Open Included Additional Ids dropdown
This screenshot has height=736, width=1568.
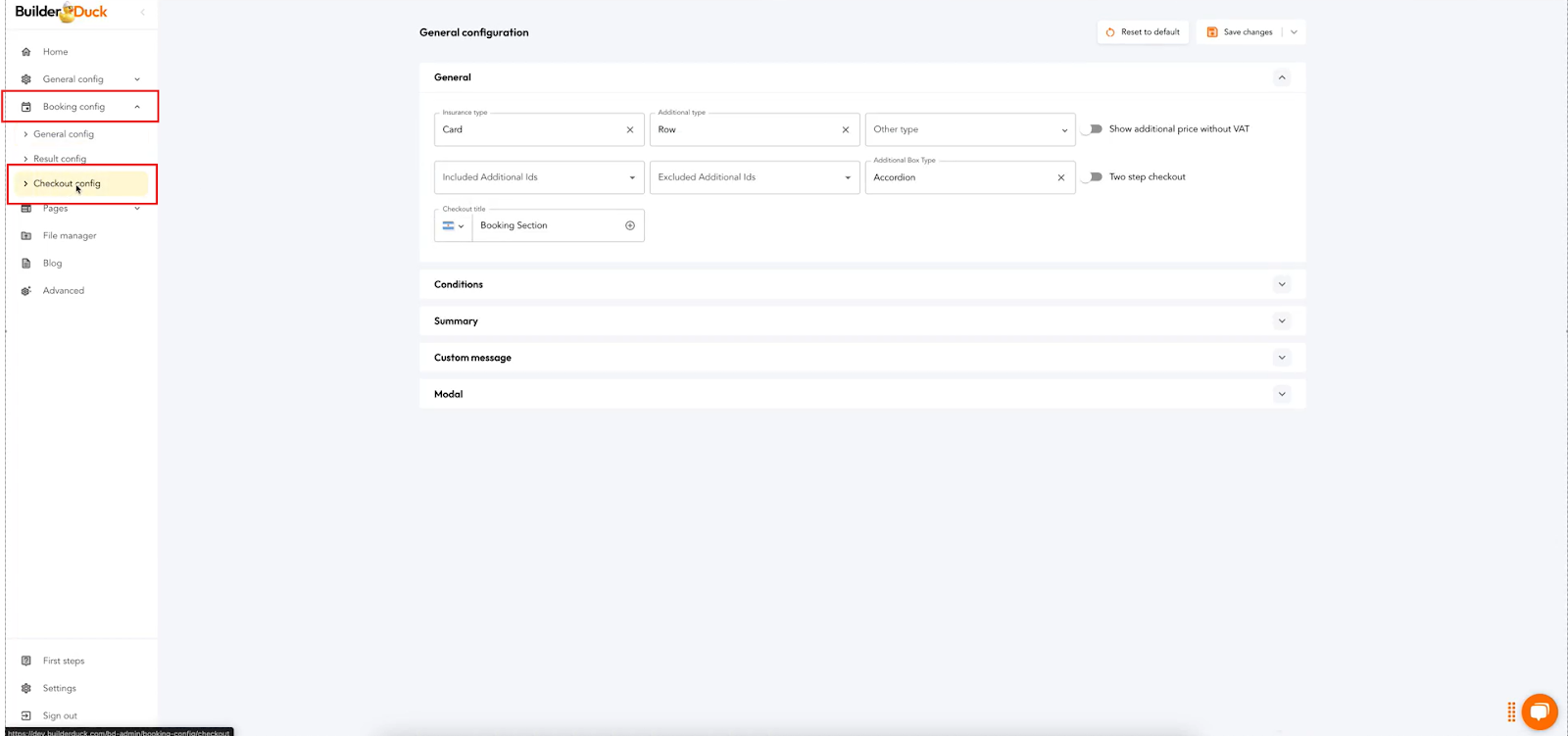(538, 177)
